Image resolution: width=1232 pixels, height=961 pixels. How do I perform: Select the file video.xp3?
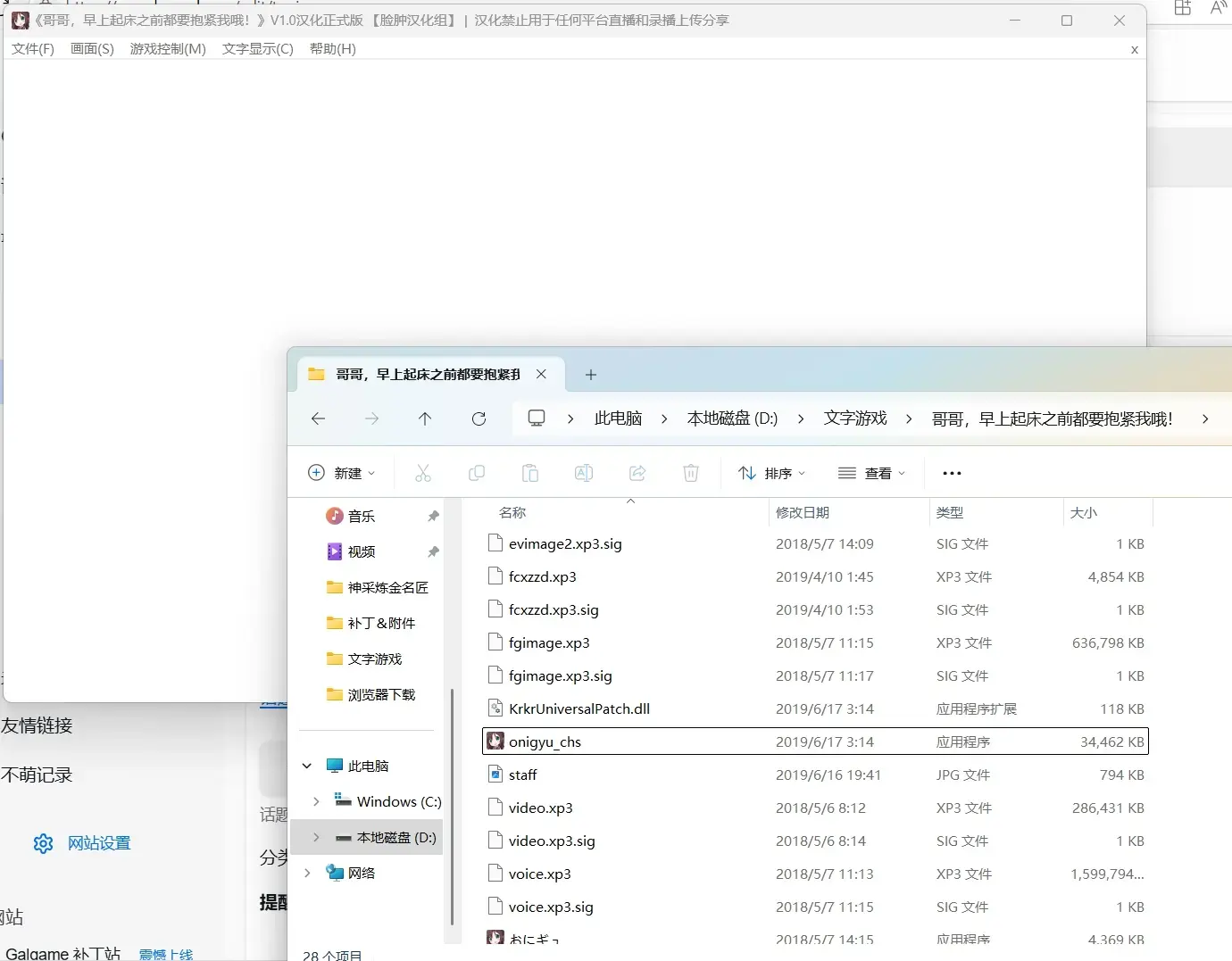click(x=540, y=808)
